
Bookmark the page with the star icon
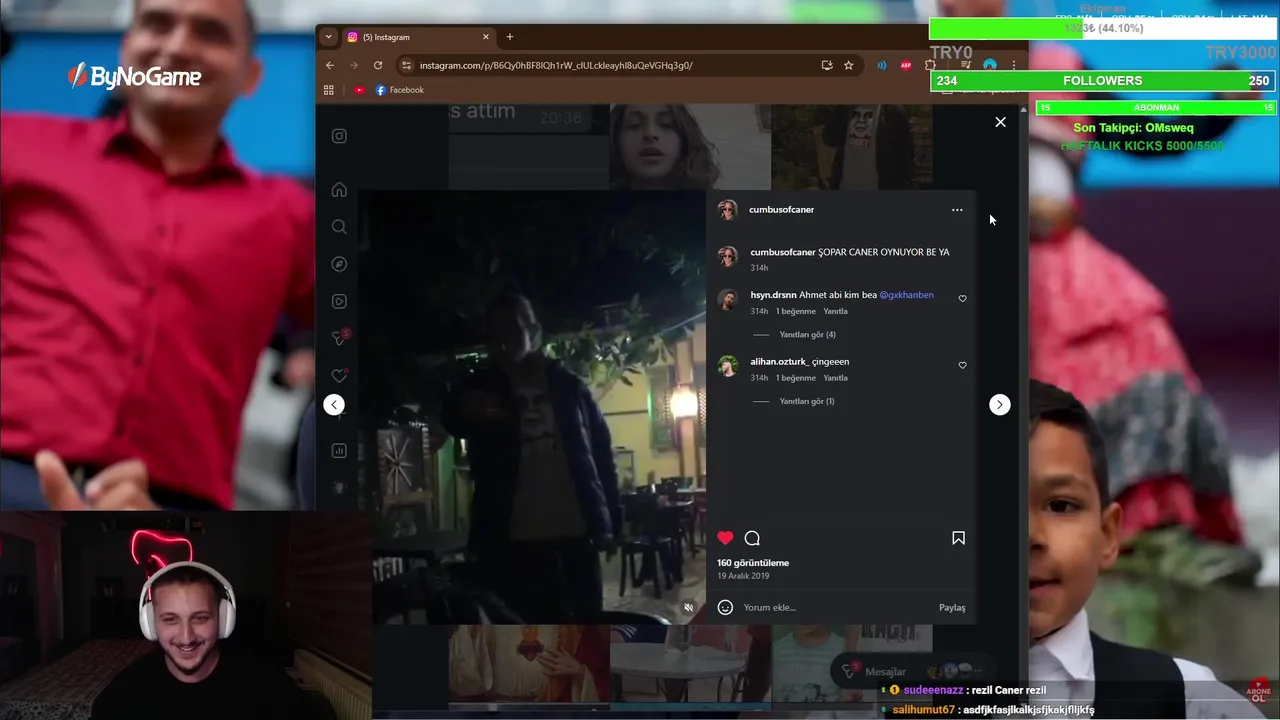click(849, 65)
